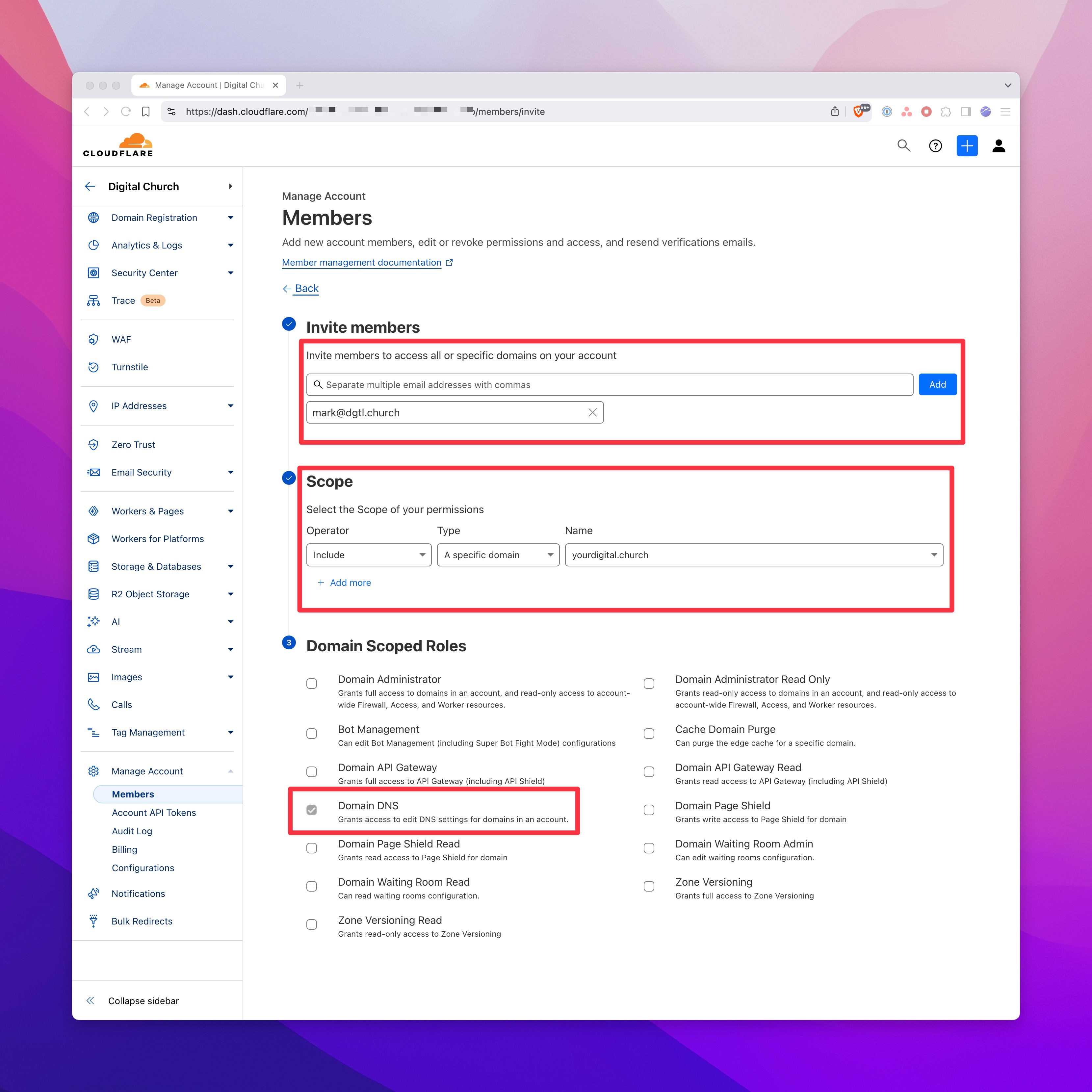
Task: Check the Domain Waiting Room Read role
Action: 311,886
